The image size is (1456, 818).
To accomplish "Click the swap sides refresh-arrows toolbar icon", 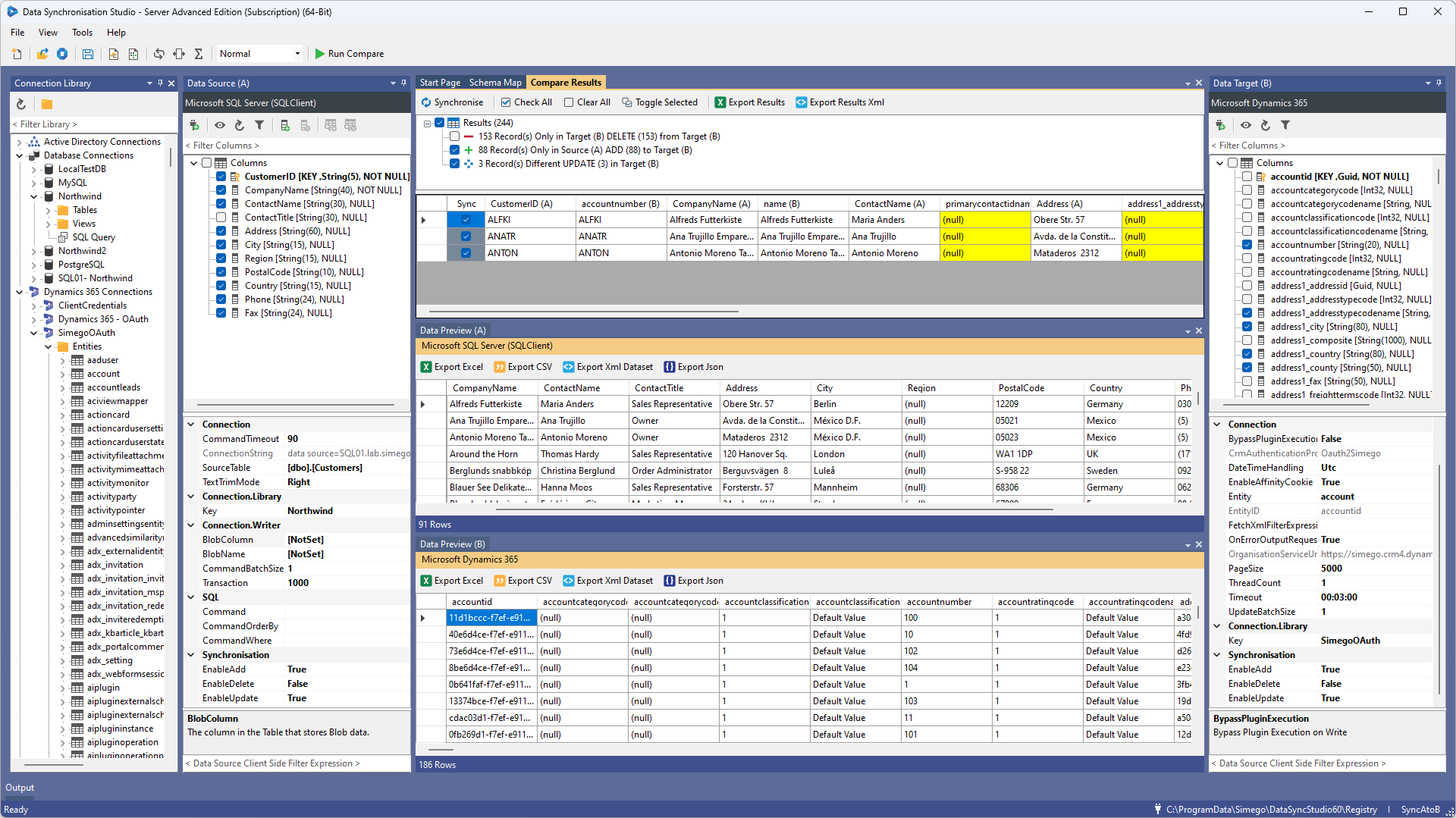I will coord(158,54).
